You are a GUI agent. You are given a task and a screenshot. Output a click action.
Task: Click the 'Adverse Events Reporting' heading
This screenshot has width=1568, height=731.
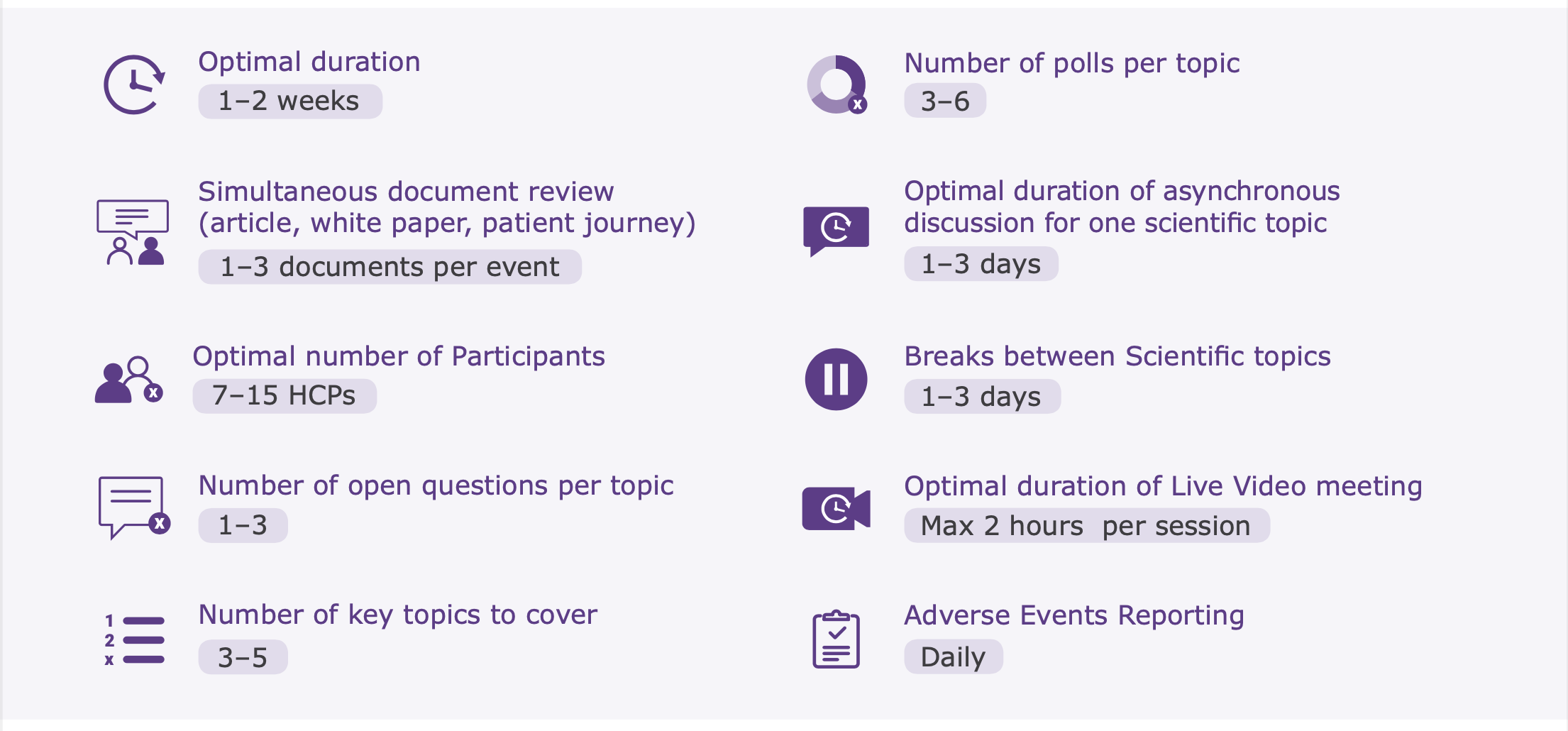click(1074, 615)
